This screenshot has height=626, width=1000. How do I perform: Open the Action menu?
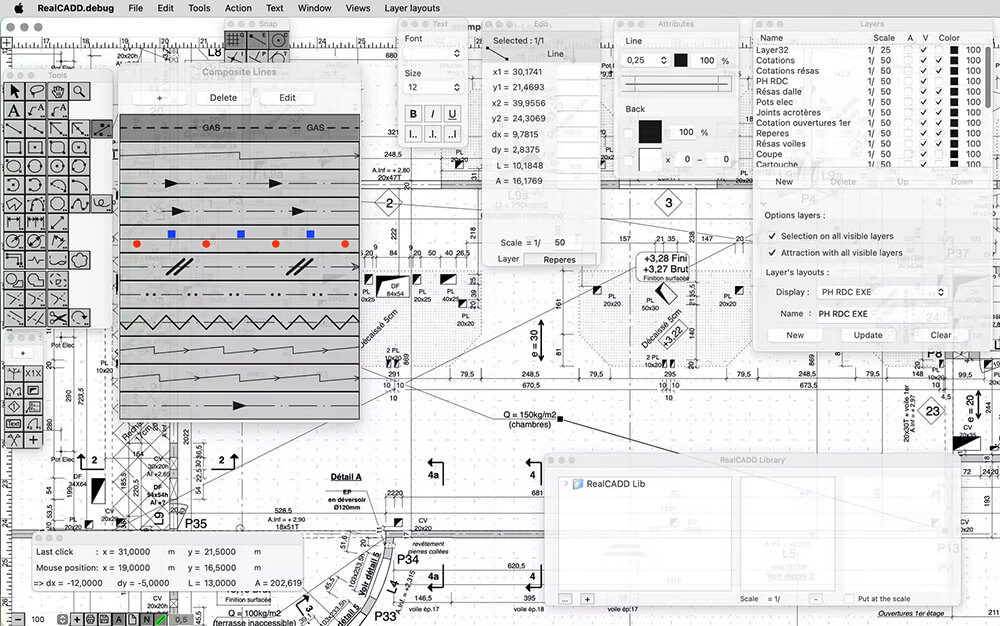pyautogui.click(x=238, y=8)
